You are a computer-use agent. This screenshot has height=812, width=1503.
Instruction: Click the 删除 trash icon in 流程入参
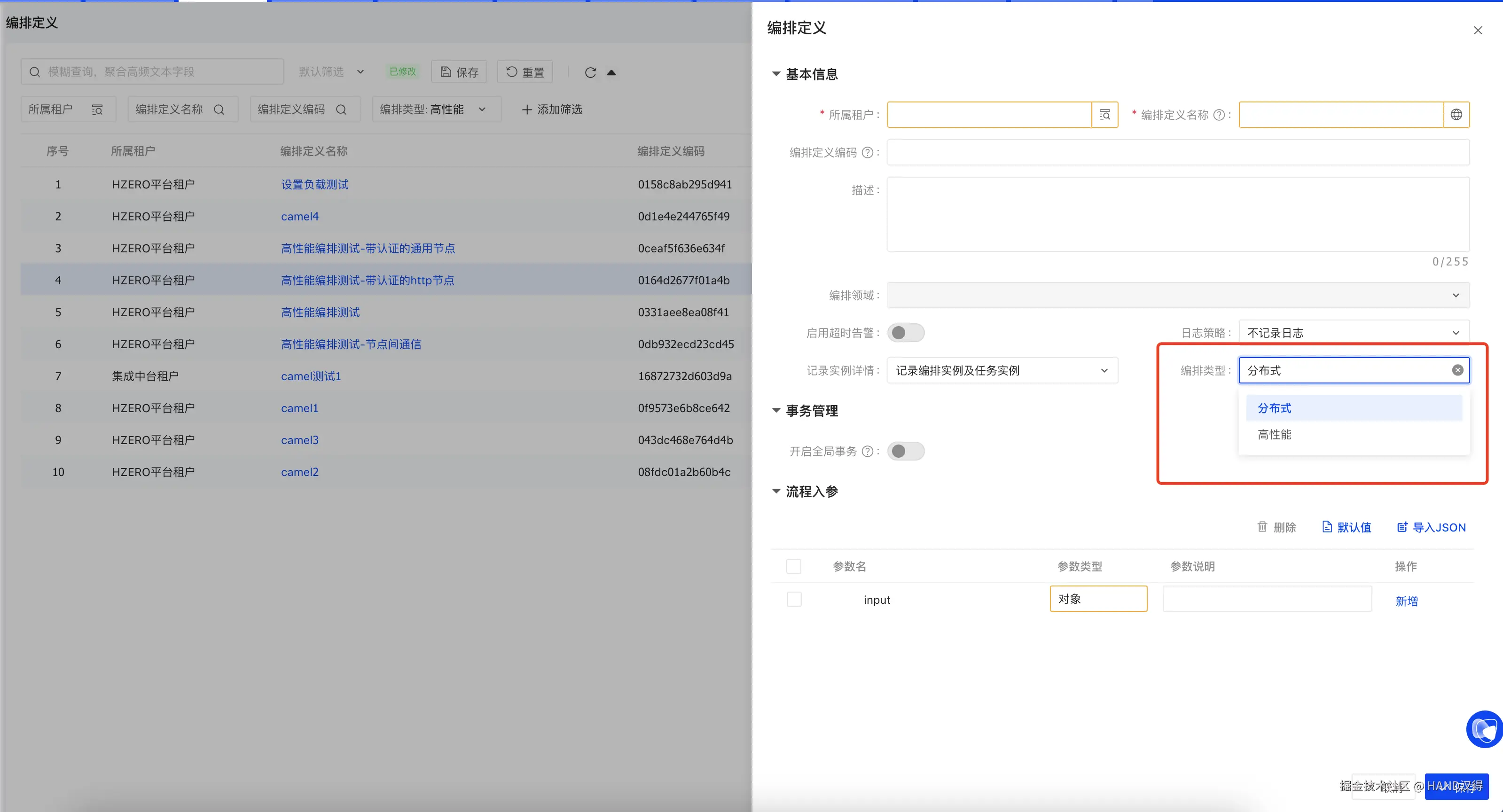pos(1262,527)
